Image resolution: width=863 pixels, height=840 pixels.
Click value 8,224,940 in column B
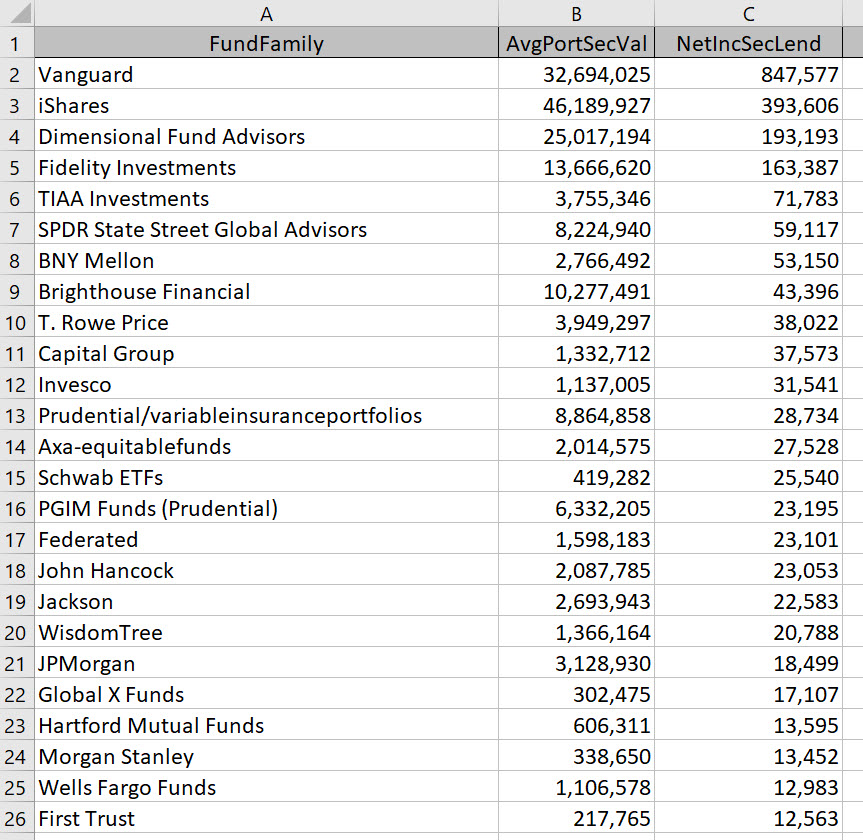coord(576,230)
